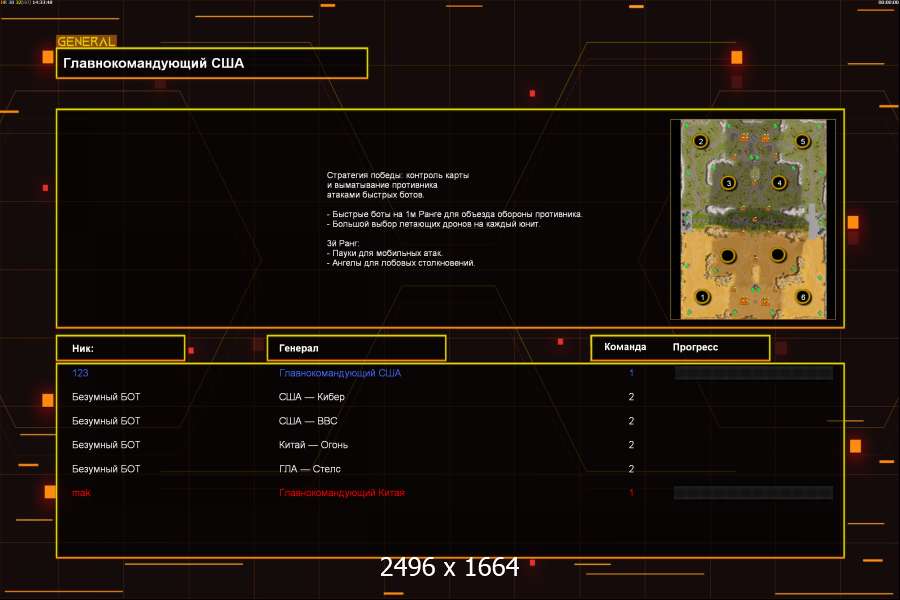900x600 pixels.
Task: Click general 'США — ВВС'
Action: coord(308,421)
